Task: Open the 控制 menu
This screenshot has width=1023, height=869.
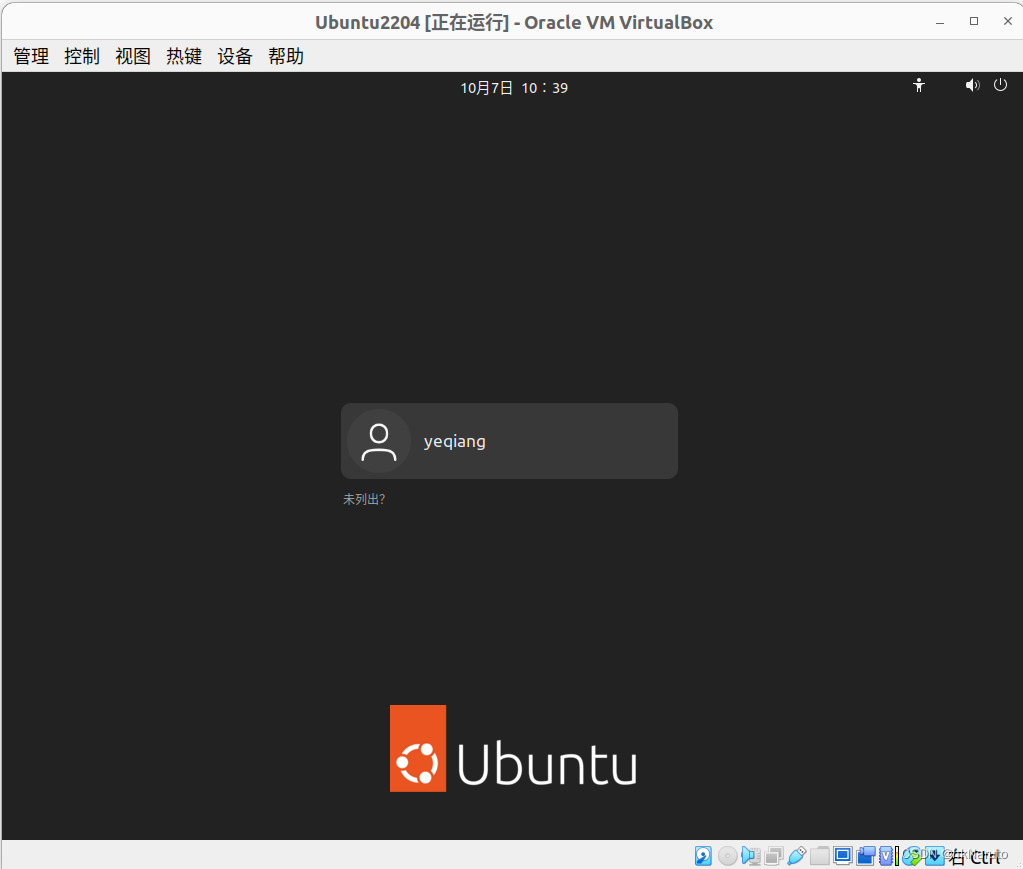Action: [x=82, y=56]
